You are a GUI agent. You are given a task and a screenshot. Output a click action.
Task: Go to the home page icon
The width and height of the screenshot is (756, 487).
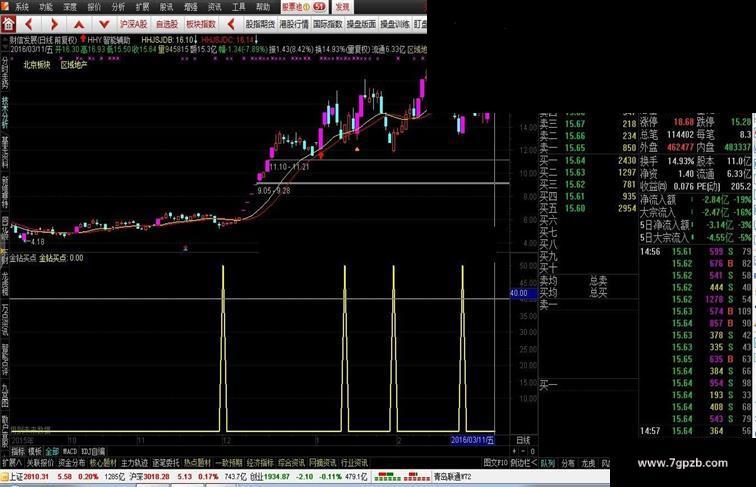pyautogui.click(x=8, y=24)
